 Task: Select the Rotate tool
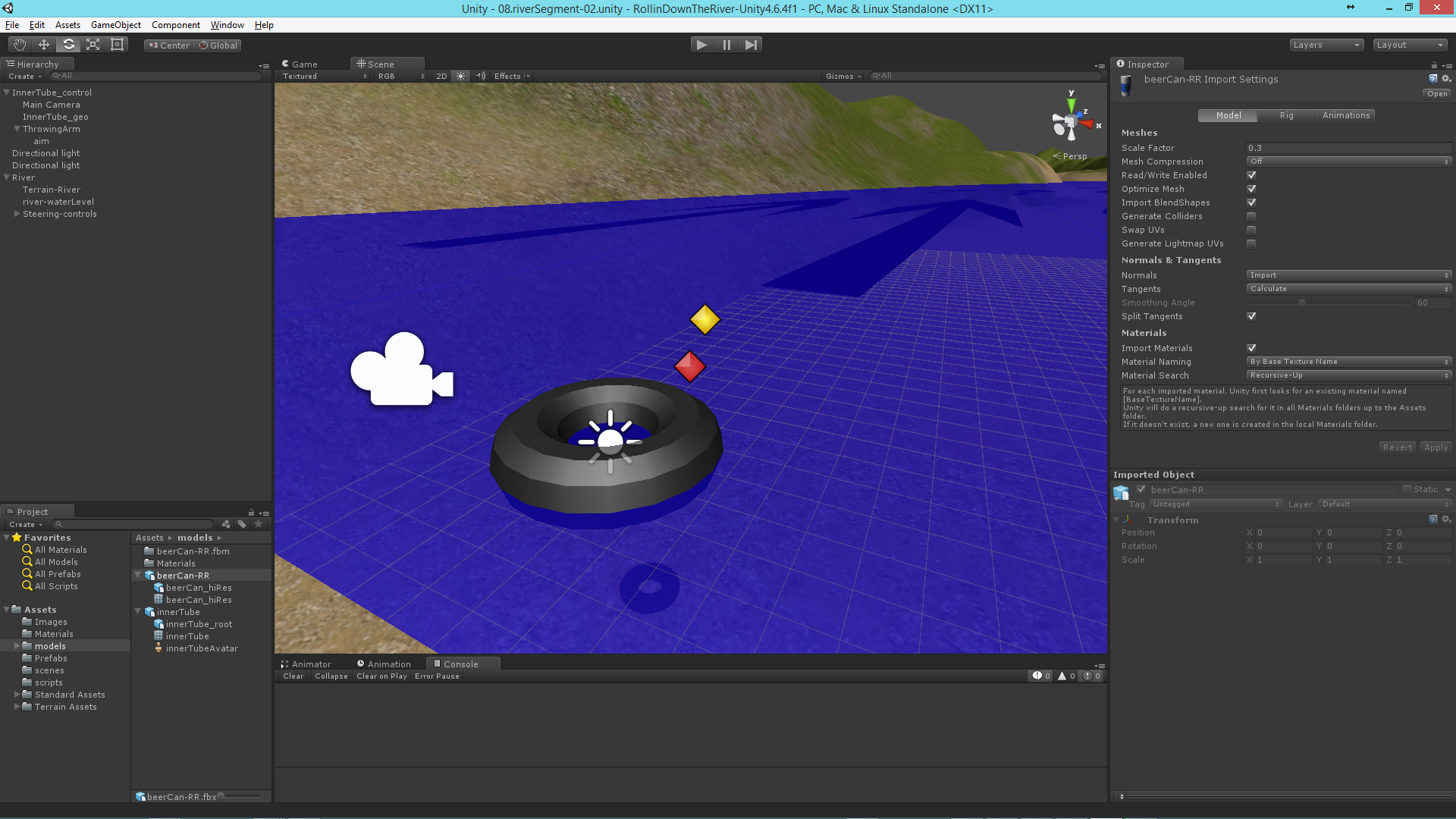pyautogui.click(x=68, y=45)
